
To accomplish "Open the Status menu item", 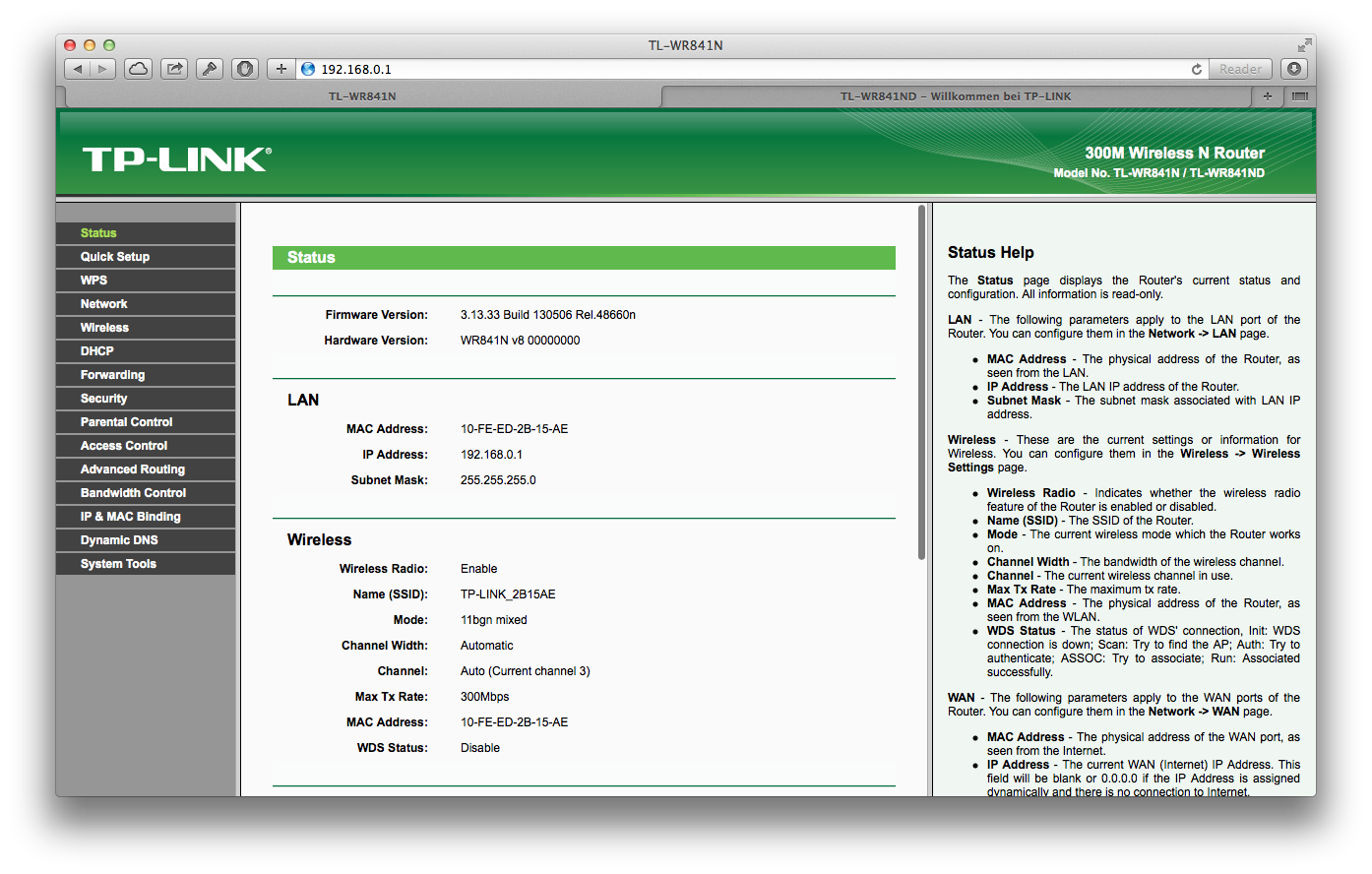I will coord(146,233).
